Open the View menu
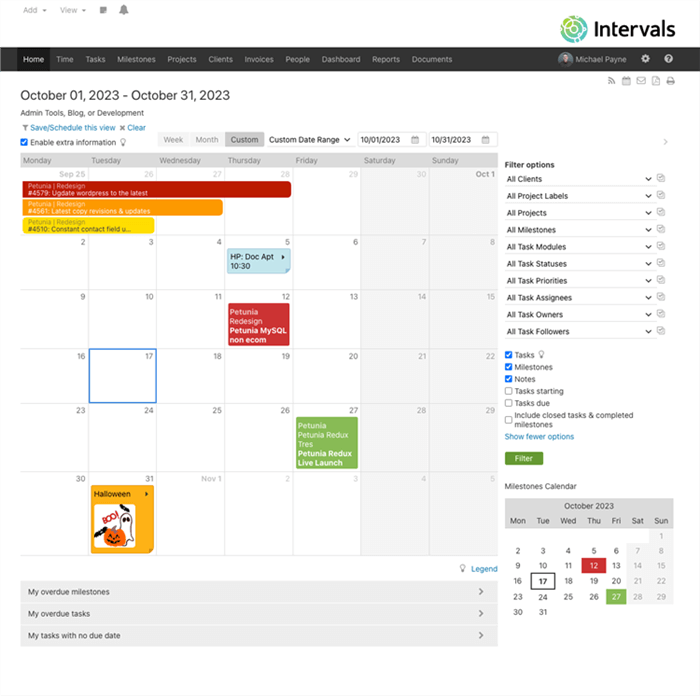The width and height of the screenshot is (700, 696). click(73, 10)
